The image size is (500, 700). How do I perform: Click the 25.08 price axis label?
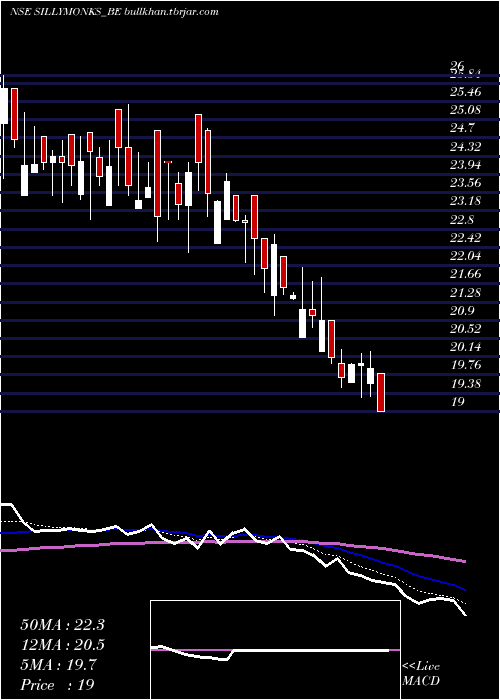click(465, 110)
